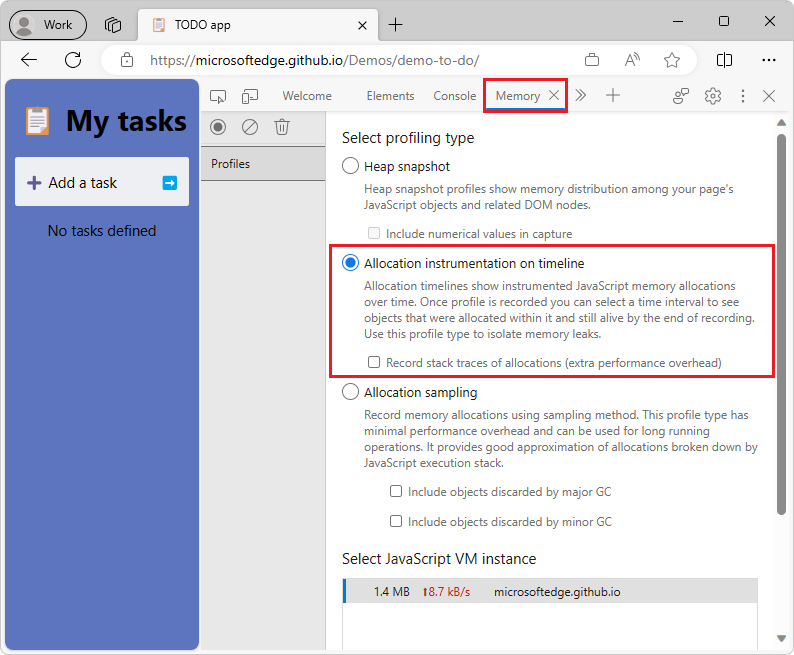The height and width of the screenshot is (655, 794).
Task: Click the briefcase icon in the address bar
Action: pos(592,60)
